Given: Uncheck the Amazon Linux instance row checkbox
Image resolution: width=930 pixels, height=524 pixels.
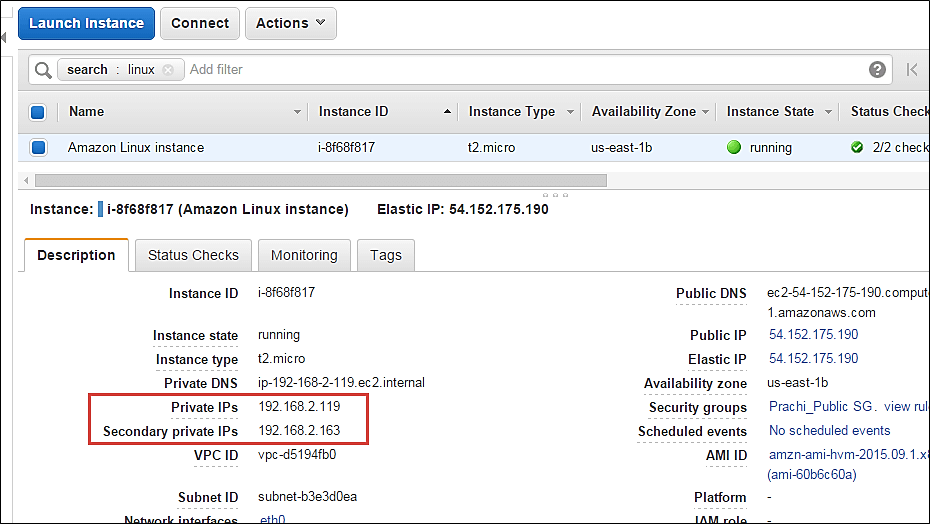Looking at the screenshot, I should 38,148.
